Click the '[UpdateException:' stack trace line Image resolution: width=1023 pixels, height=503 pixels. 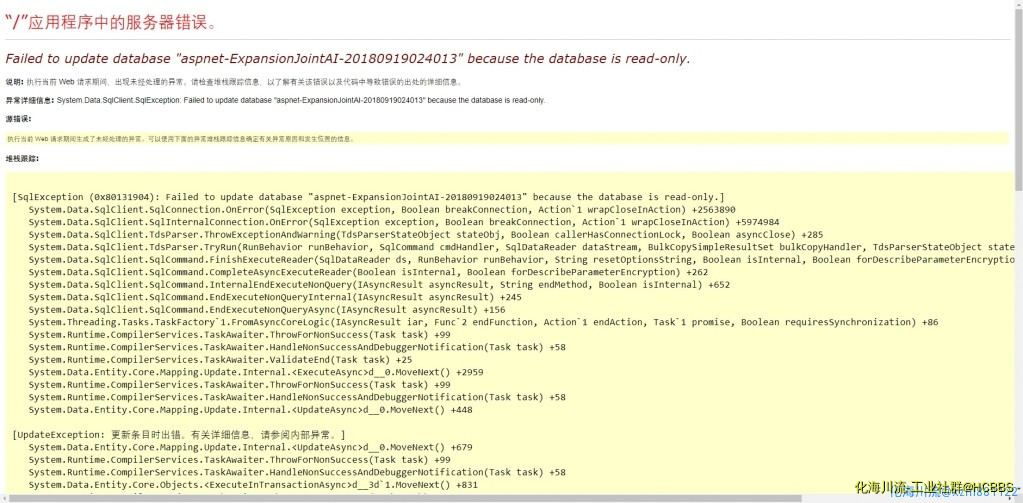click(x=178, y=435)
